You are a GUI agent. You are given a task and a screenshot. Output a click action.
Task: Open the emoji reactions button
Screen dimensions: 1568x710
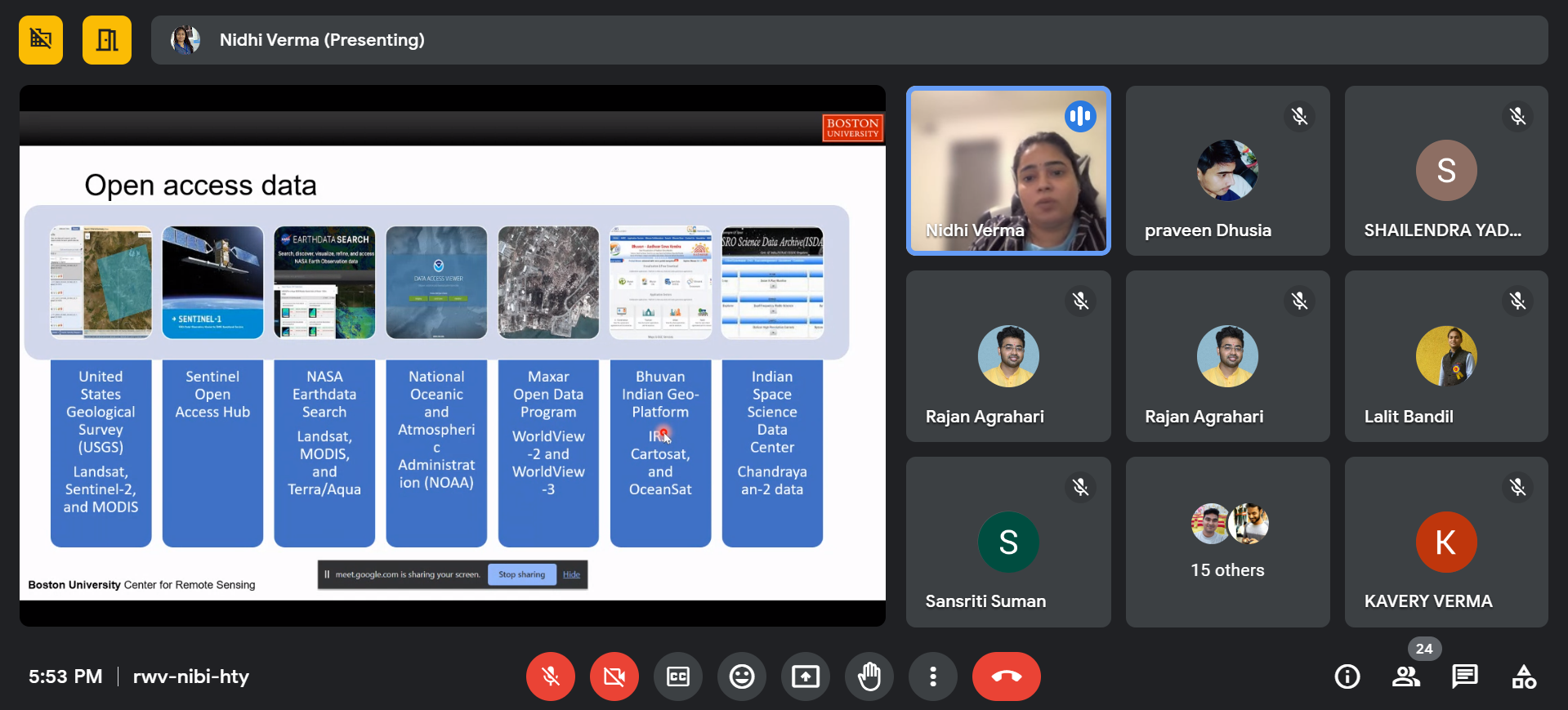click(x=742, y=677)
